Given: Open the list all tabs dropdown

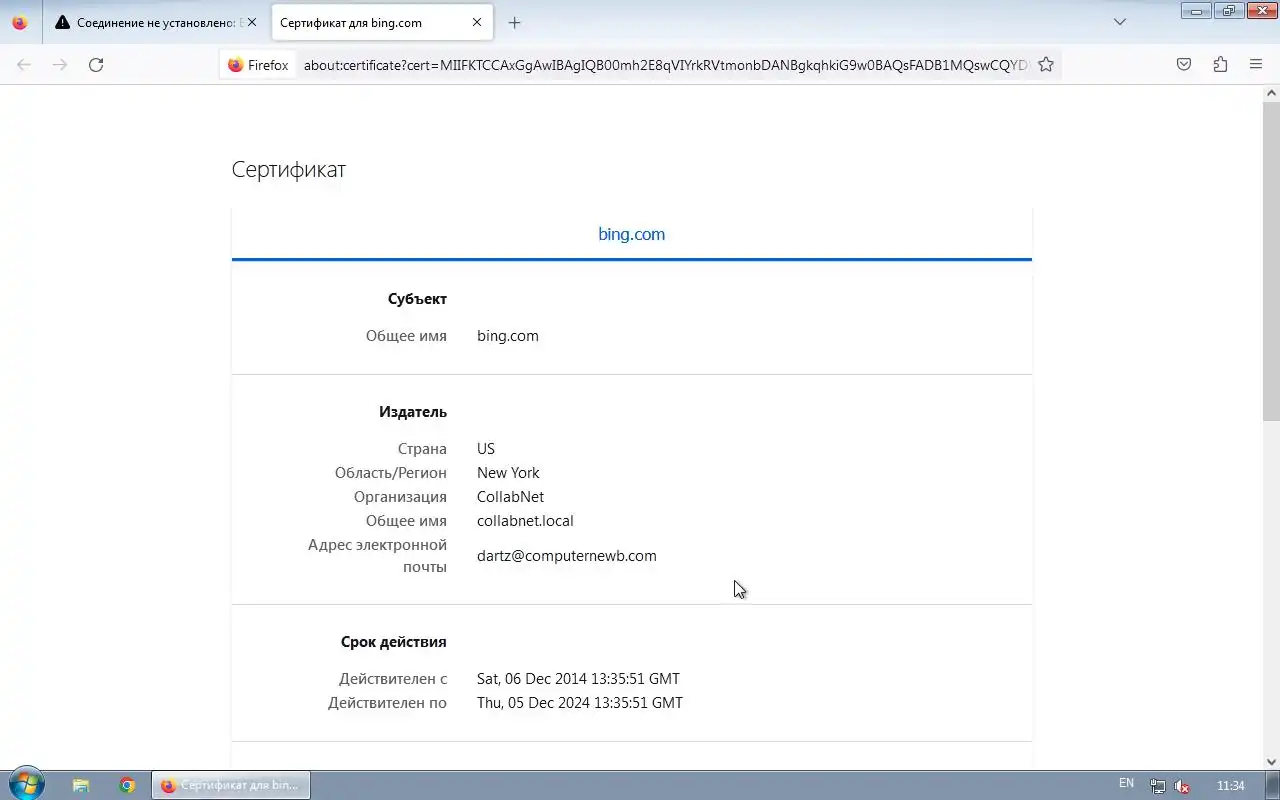Looking at the screenshot, I should click(1120, 22).
